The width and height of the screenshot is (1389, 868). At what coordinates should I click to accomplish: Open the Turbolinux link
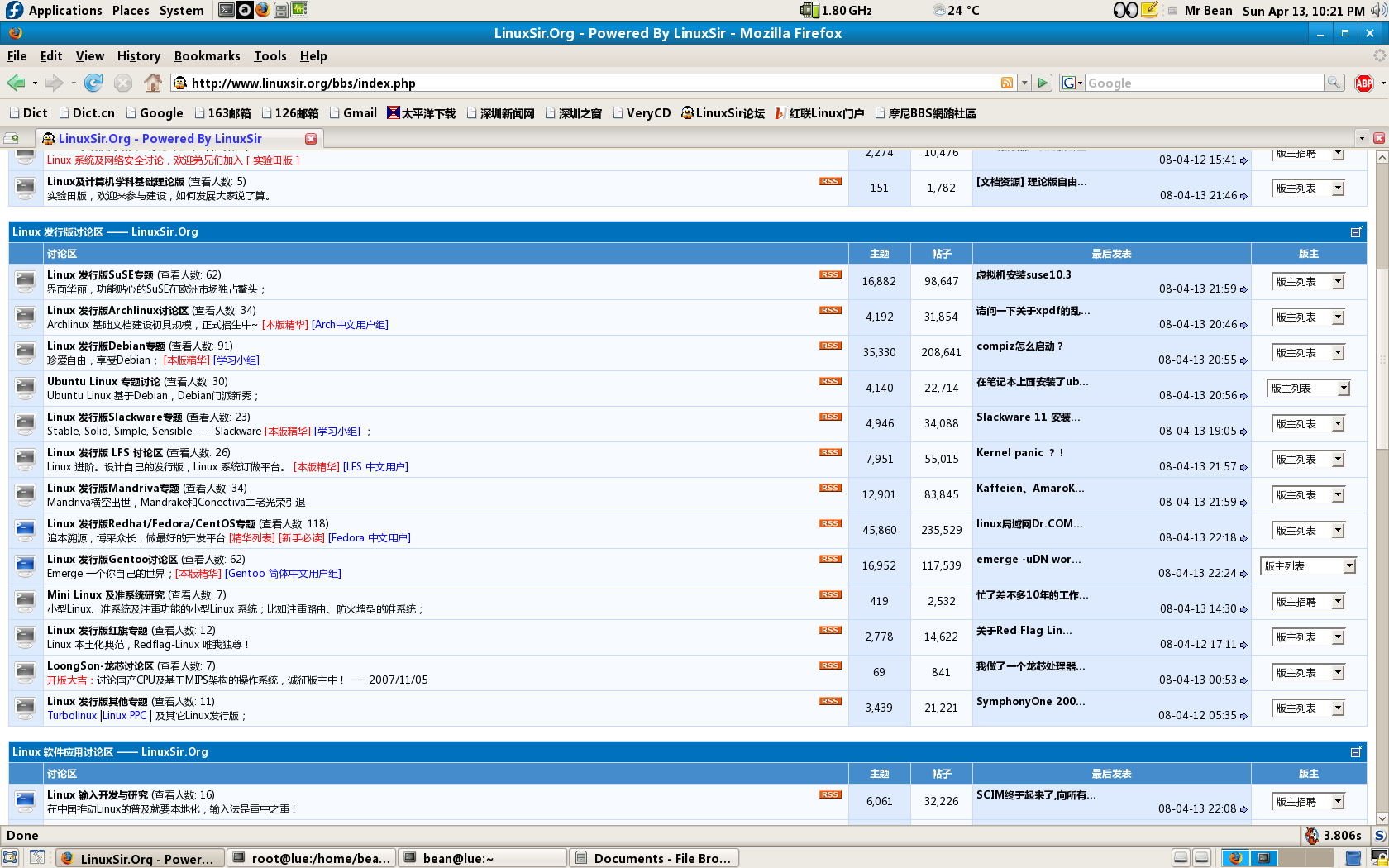pyautogui.click(x=72, y=716)
